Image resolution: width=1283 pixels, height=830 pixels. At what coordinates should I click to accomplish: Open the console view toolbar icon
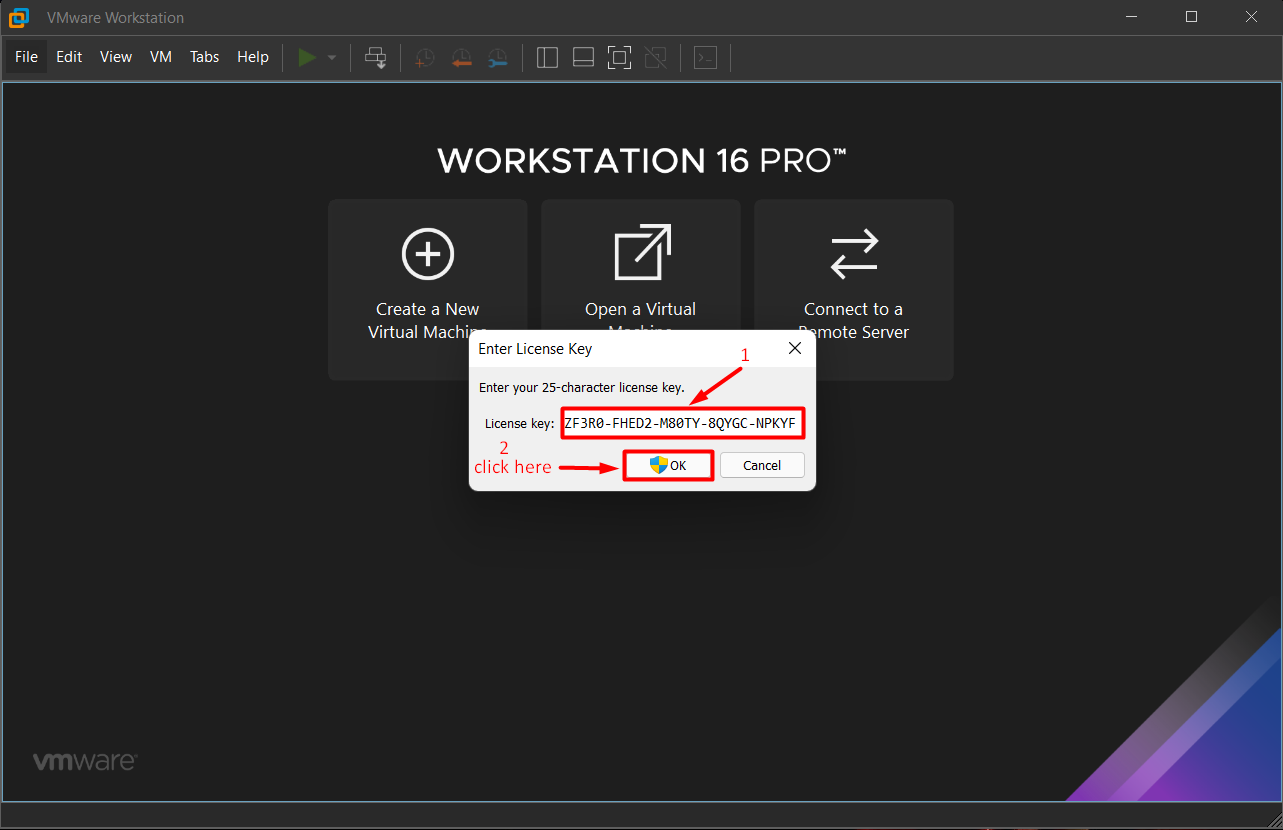point(706,58)
